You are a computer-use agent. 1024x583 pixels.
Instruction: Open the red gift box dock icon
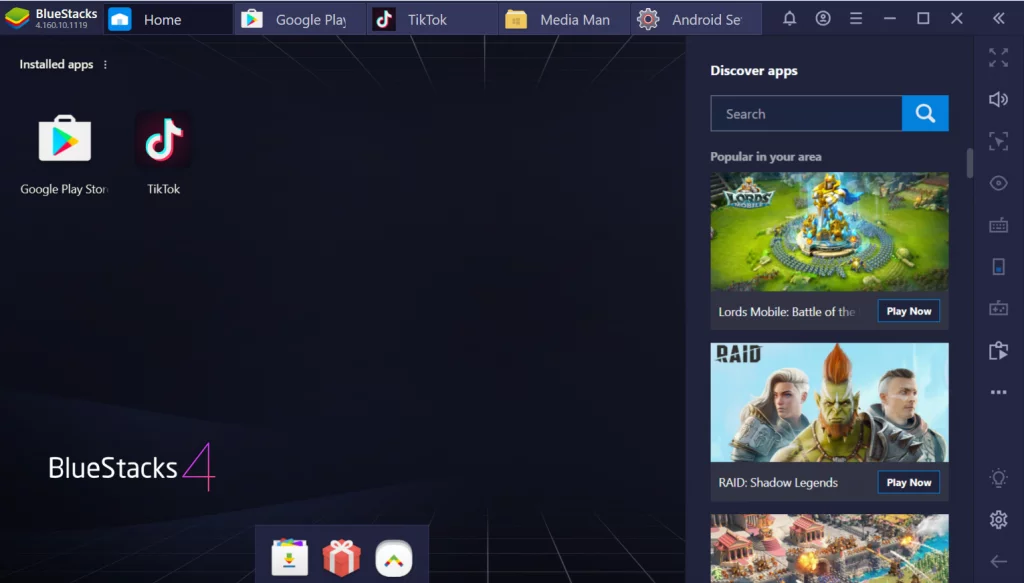click(x=342, y=558)
